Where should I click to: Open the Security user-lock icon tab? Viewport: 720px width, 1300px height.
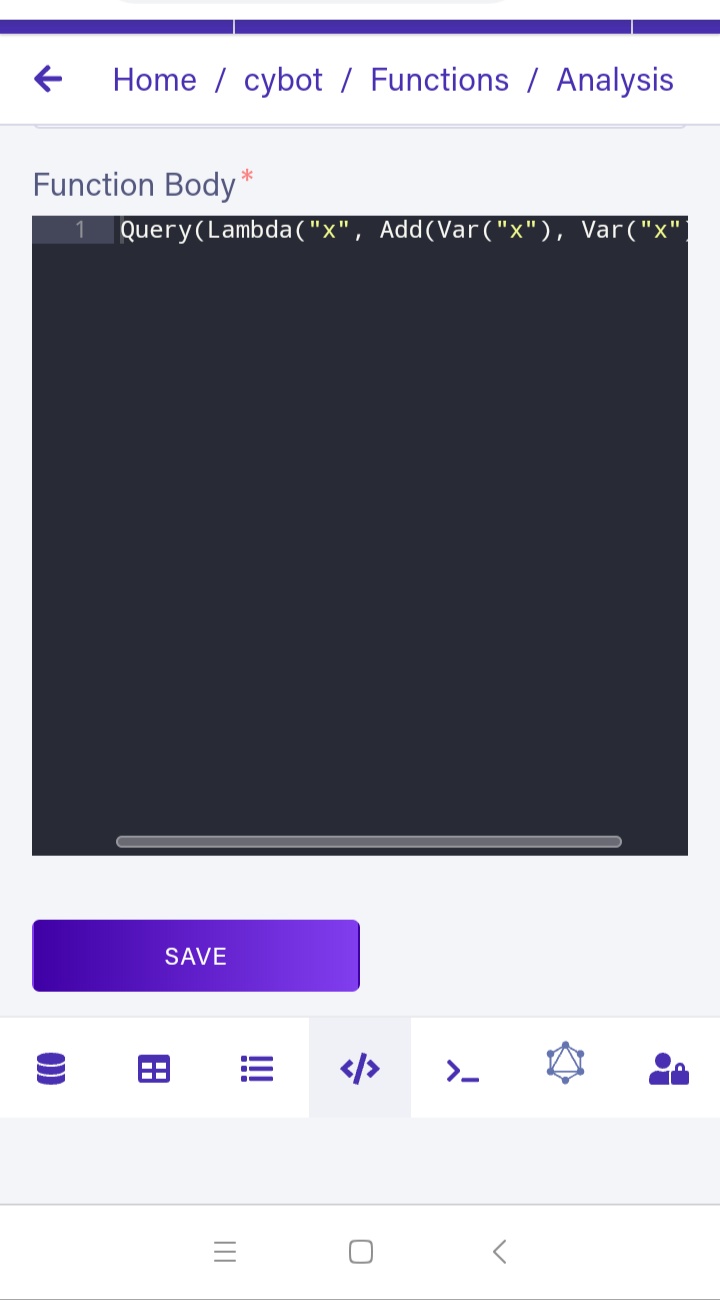click(668, 1069)
